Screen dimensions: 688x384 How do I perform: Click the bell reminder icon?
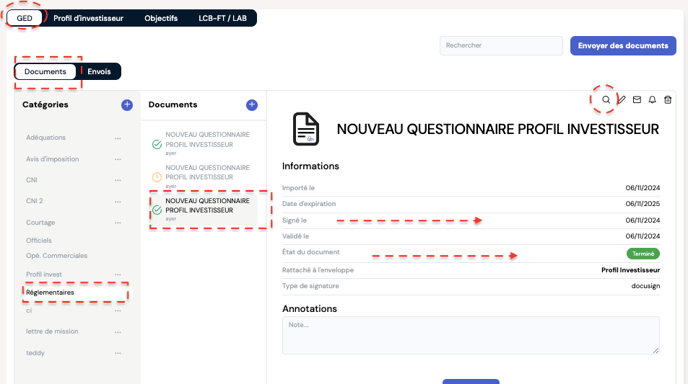[652, 100]
